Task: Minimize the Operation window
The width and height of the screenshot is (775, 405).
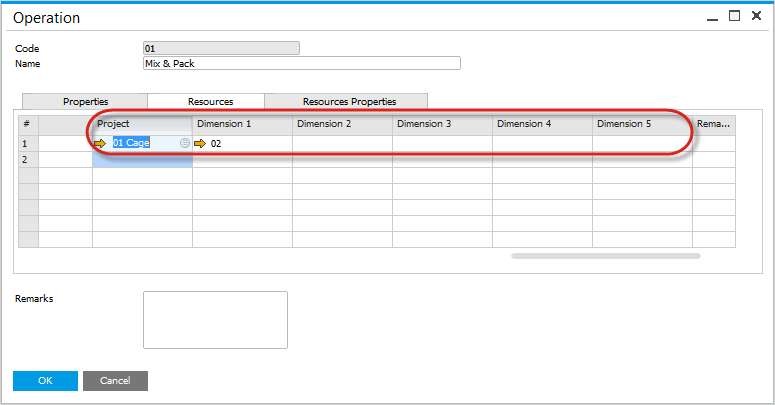Action: [x=711, y=16]
